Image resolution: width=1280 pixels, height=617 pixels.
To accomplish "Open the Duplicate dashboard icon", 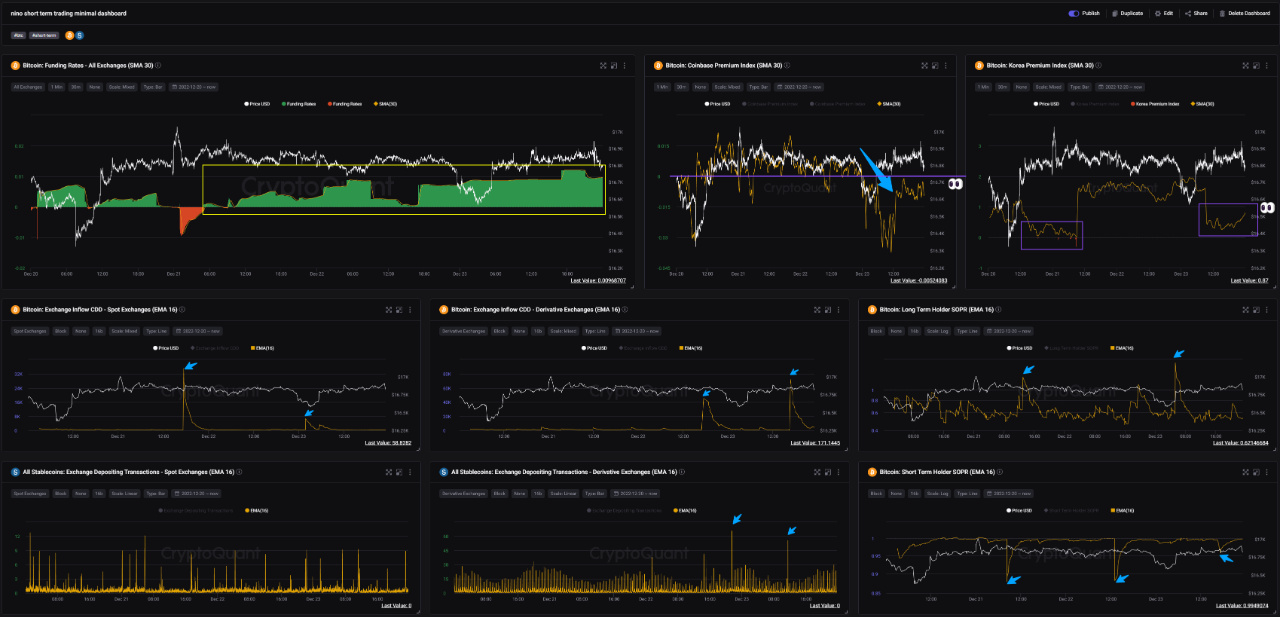I will [x=1115, y=13].
